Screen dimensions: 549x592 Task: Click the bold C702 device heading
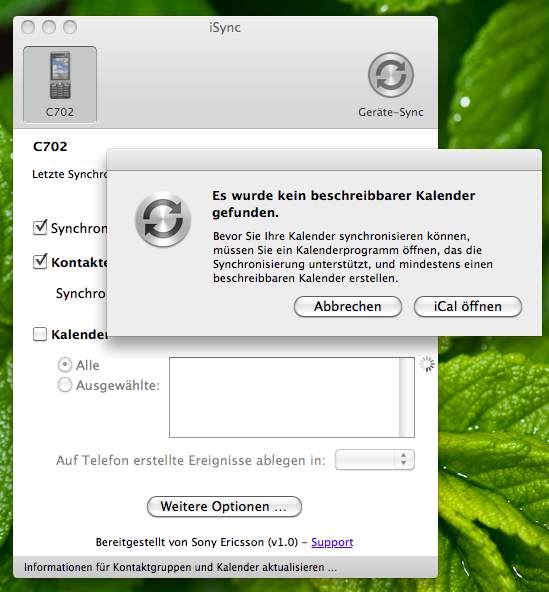pos(50,146)
